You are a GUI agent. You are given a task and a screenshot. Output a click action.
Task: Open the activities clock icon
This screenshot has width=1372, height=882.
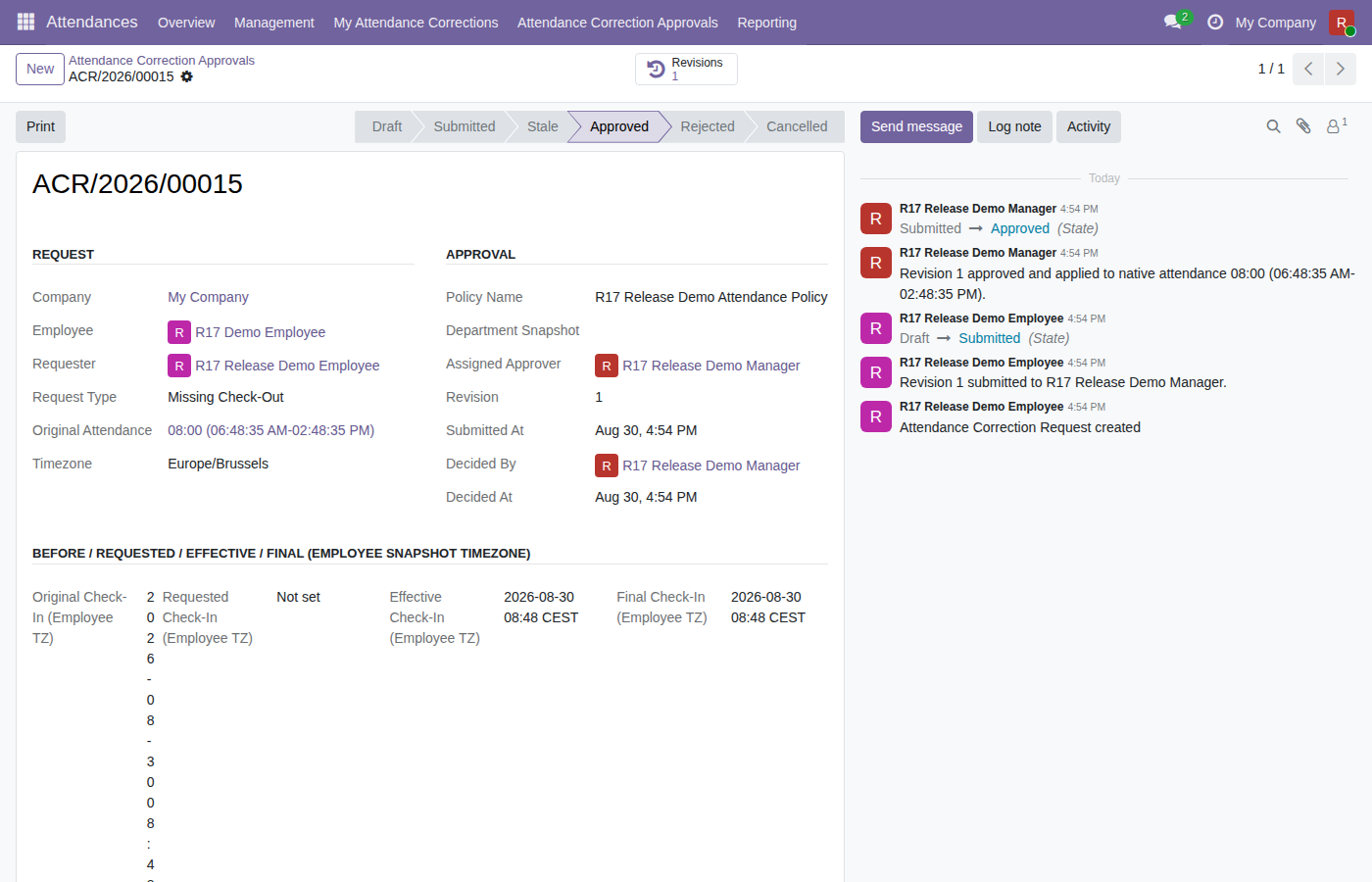(1215, 22)
